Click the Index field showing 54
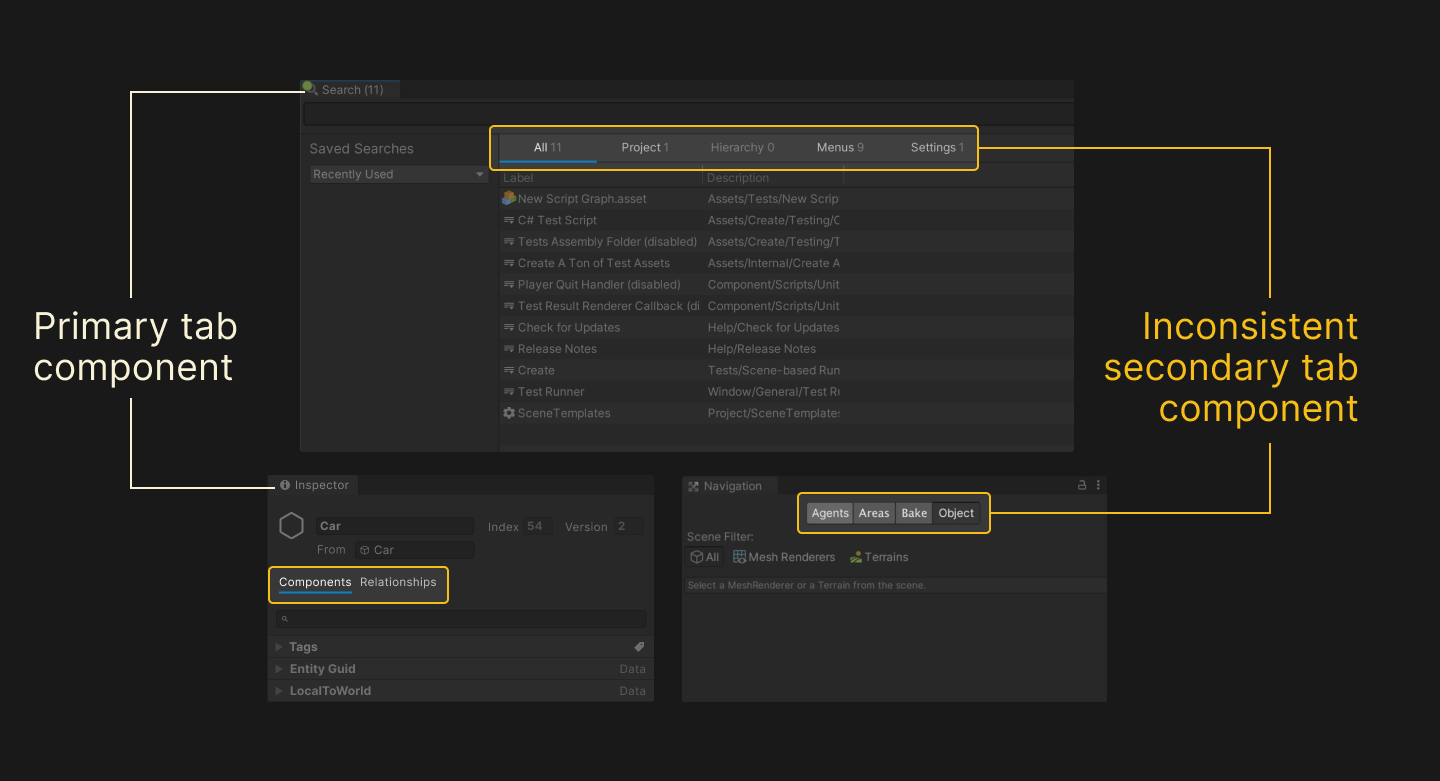Viewport: 1440px width, 781px height. pos(540,526)
